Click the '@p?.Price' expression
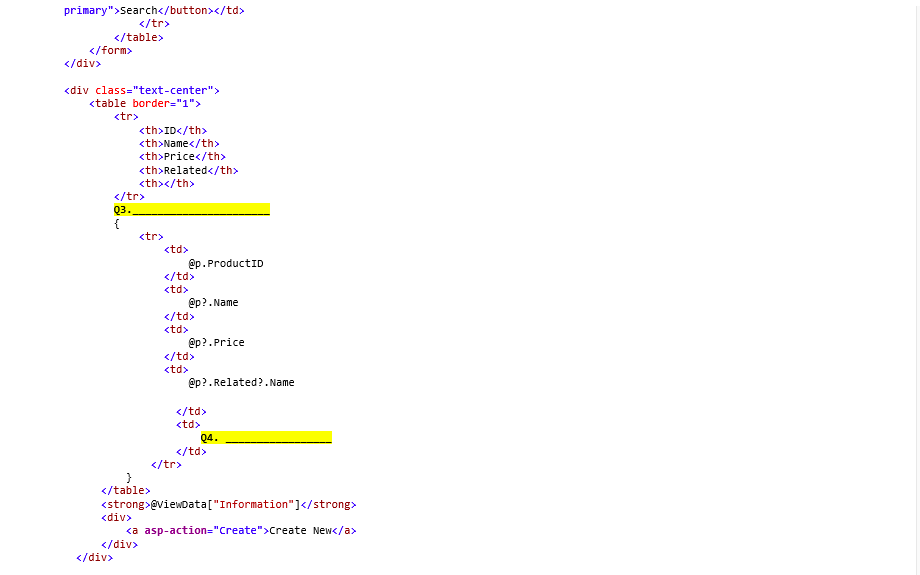Viewport: 920px width, 575px height. 217,343
